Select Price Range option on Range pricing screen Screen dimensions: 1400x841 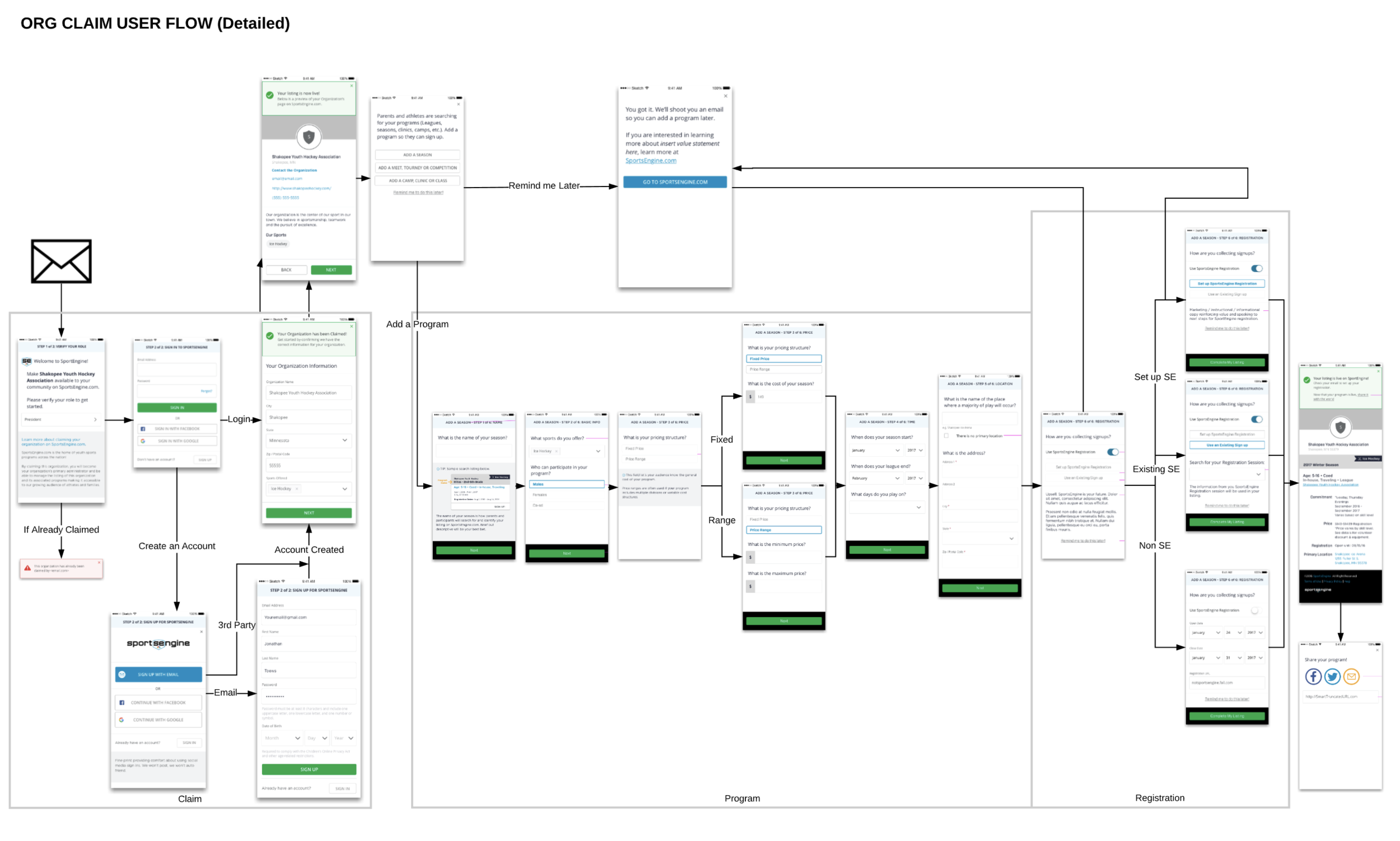[x=783, y=530]
